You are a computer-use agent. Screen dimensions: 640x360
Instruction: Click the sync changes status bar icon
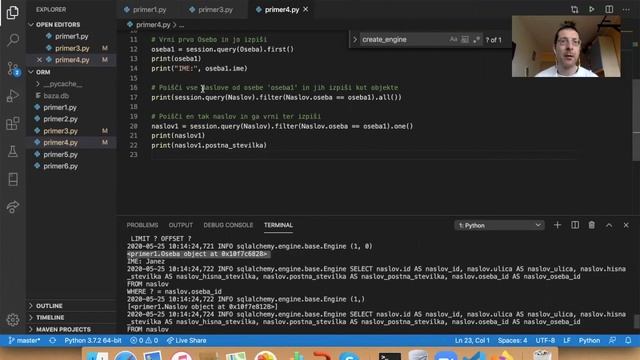pos(52,340)
